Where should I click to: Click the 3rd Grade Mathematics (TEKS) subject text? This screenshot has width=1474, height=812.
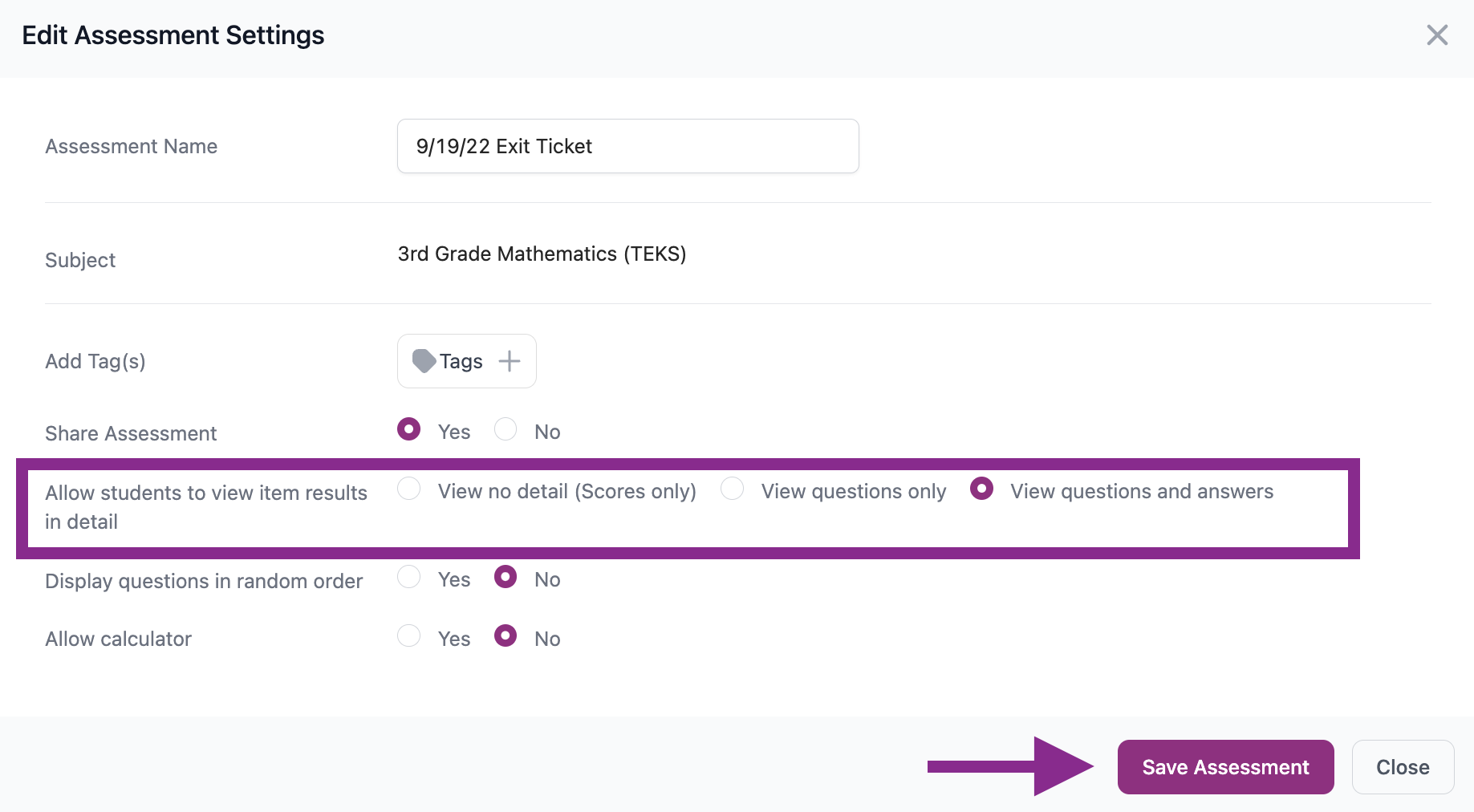click(x=542, y=254)
